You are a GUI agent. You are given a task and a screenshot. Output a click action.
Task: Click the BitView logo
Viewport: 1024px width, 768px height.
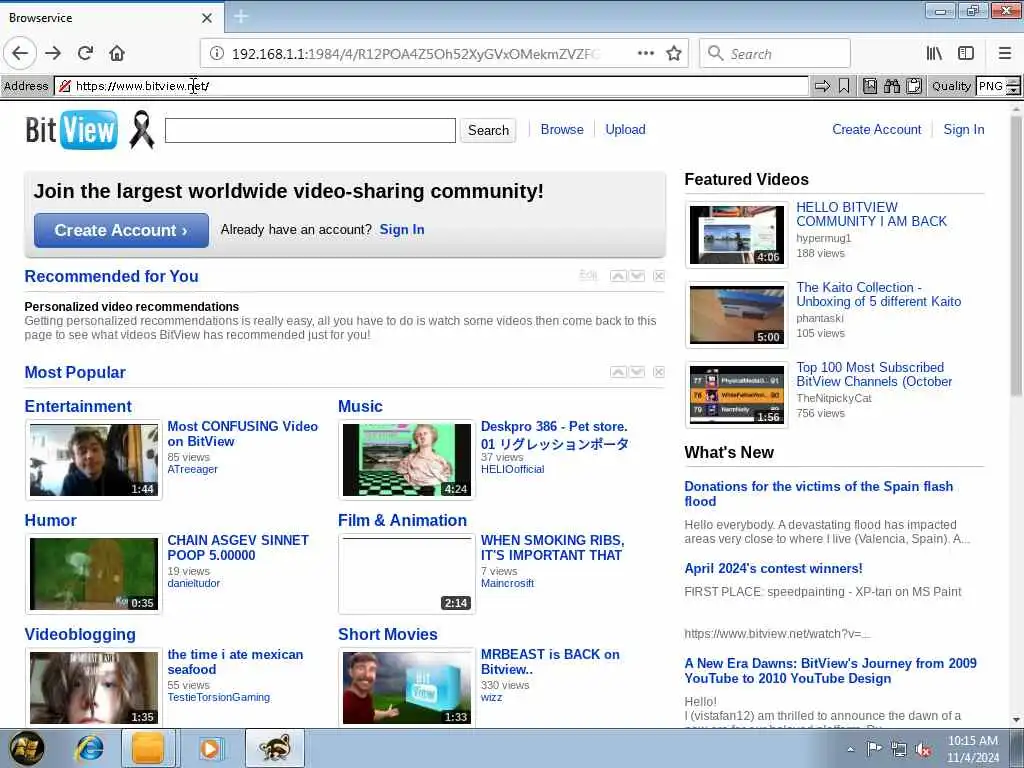point(72,129)
